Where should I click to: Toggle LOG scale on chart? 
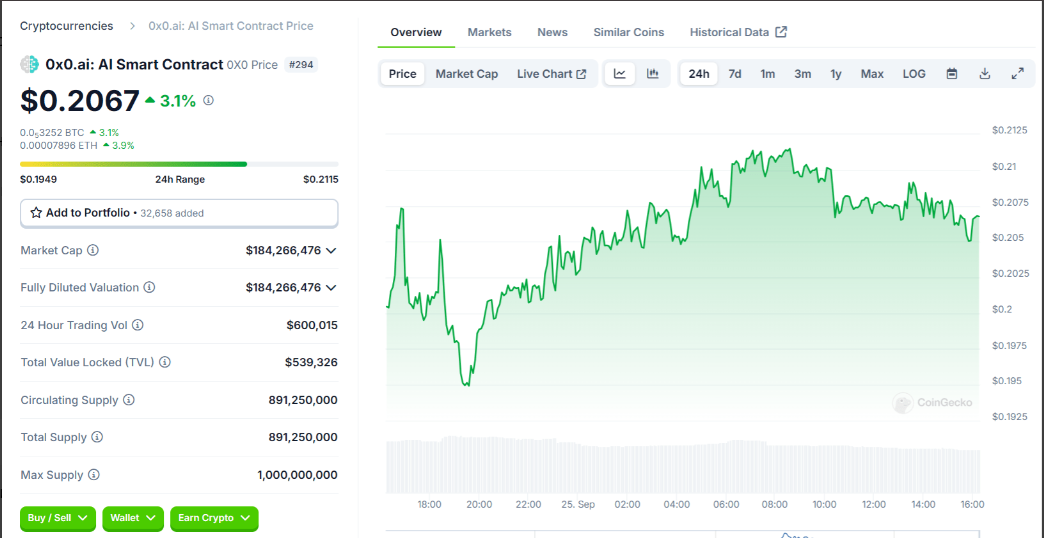tap(914, 74)
